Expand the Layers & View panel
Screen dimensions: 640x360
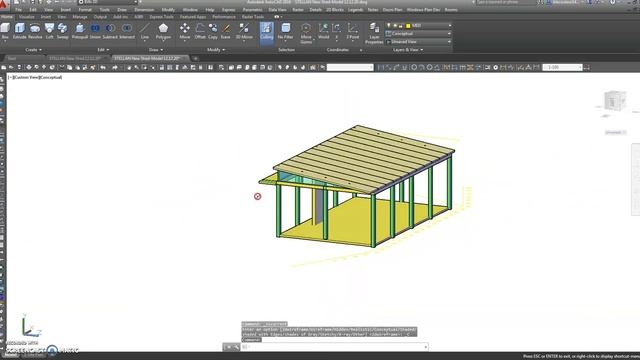pyautogui.click(x=408, y=50)
